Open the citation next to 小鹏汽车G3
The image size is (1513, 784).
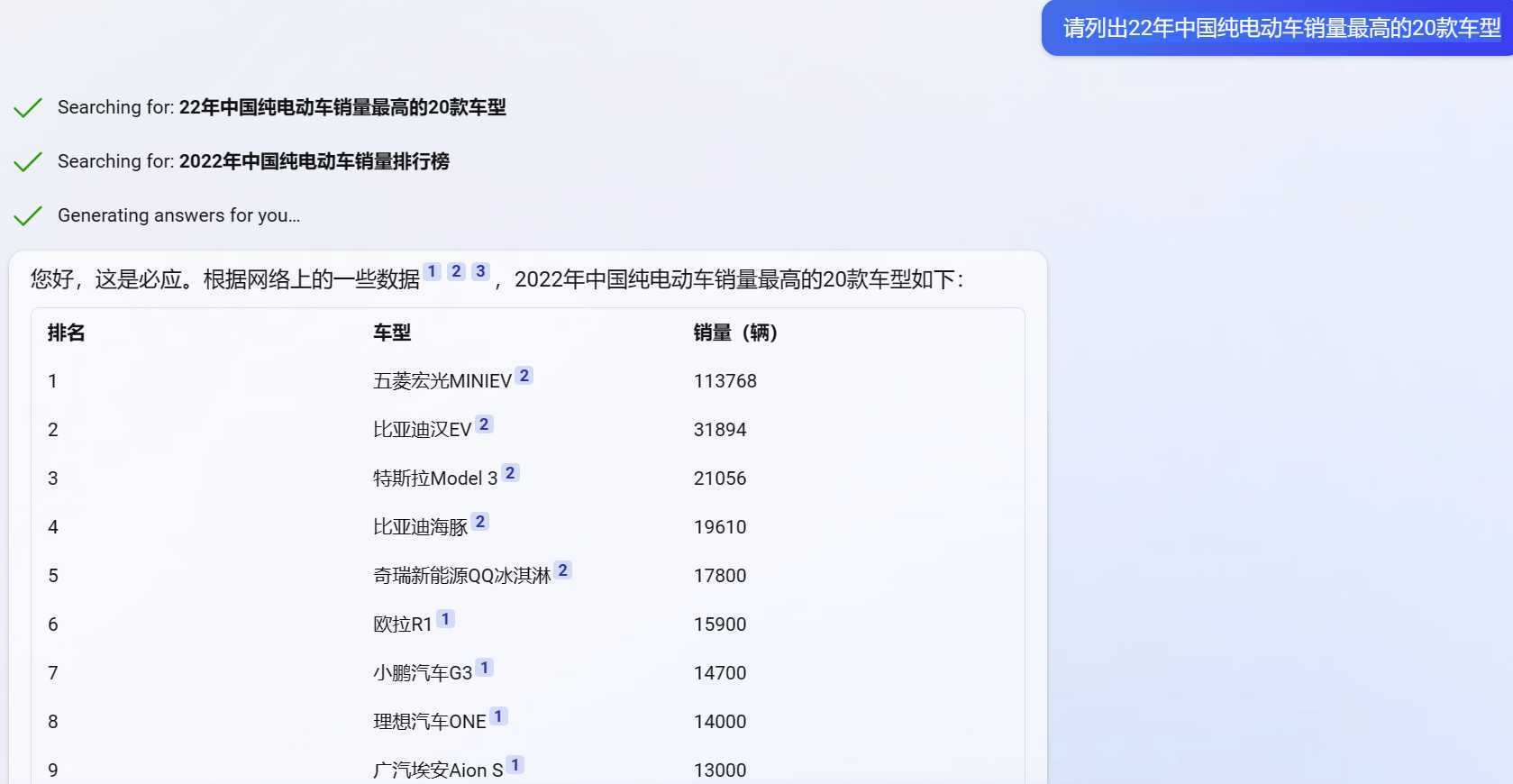click(485, 668)
